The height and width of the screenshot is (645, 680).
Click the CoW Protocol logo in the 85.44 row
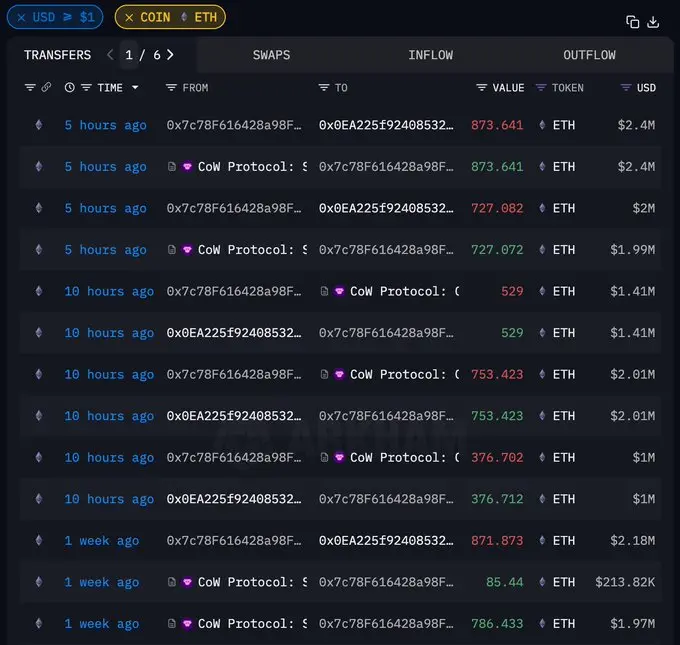pyautogui.click(x=187, y=582)
